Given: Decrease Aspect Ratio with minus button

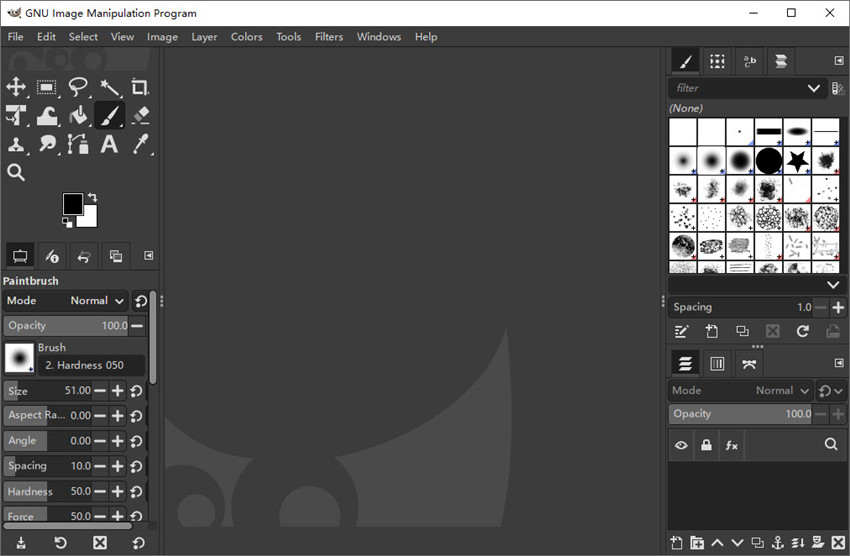Looking at the screenshot, I should tap(100, 416).
